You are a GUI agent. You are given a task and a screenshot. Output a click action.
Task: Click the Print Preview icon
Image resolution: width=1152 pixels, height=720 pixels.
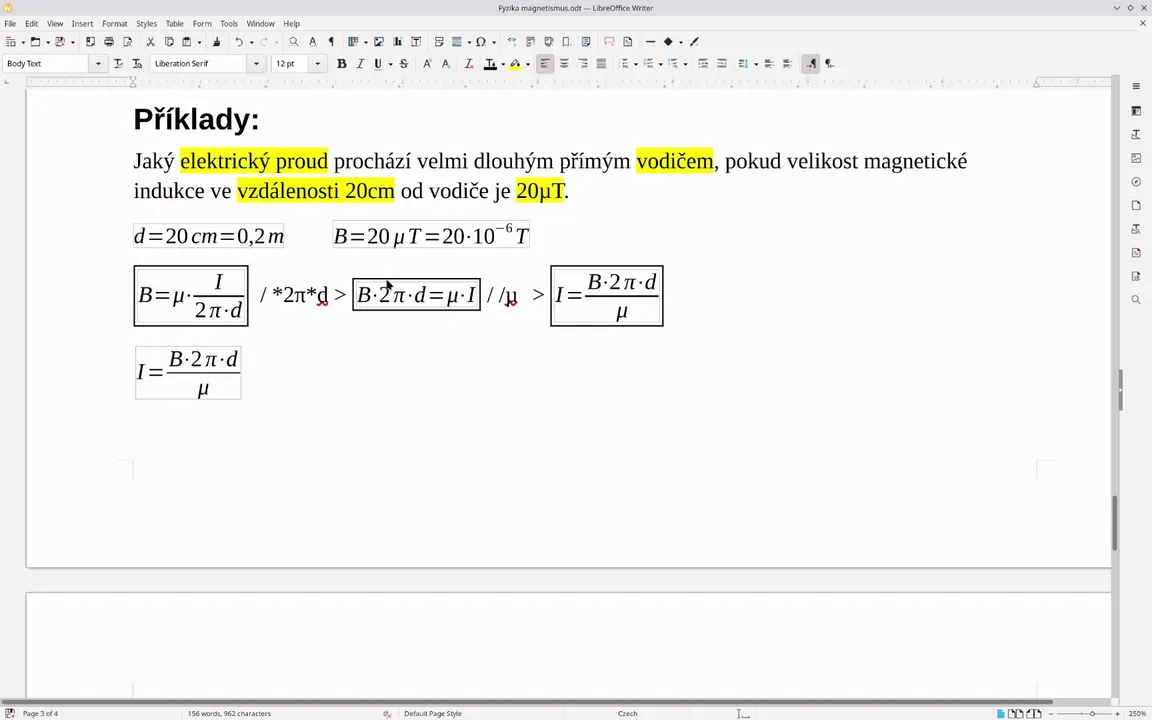[127, 42]
